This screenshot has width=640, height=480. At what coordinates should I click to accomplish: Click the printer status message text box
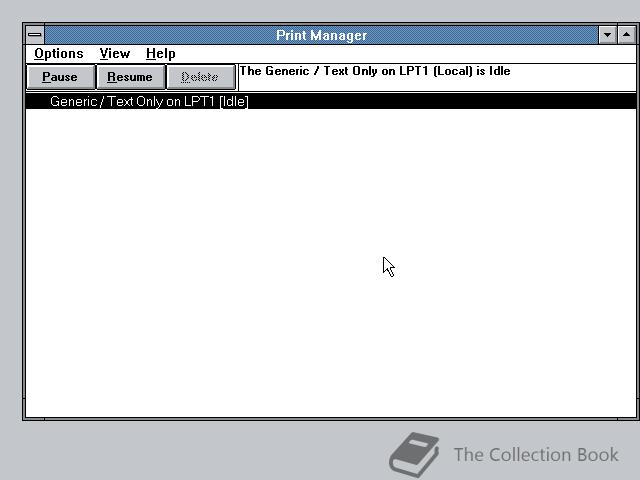coord(437,77)
